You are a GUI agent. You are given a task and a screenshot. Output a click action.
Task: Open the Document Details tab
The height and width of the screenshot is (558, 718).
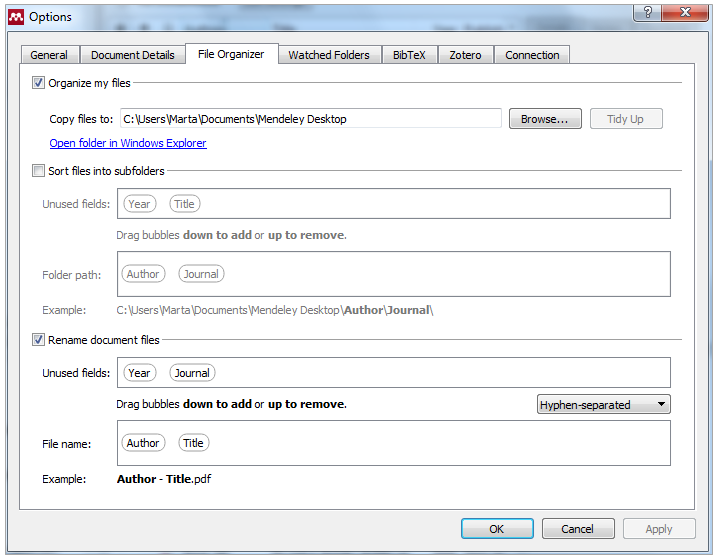133,55
